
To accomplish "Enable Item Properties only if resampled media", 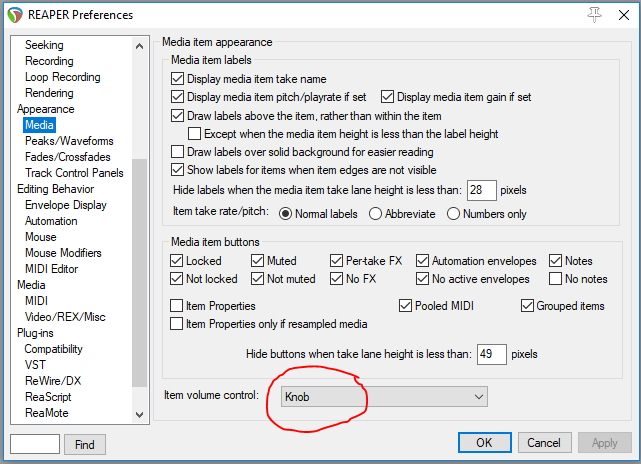I will pos(176,323).
